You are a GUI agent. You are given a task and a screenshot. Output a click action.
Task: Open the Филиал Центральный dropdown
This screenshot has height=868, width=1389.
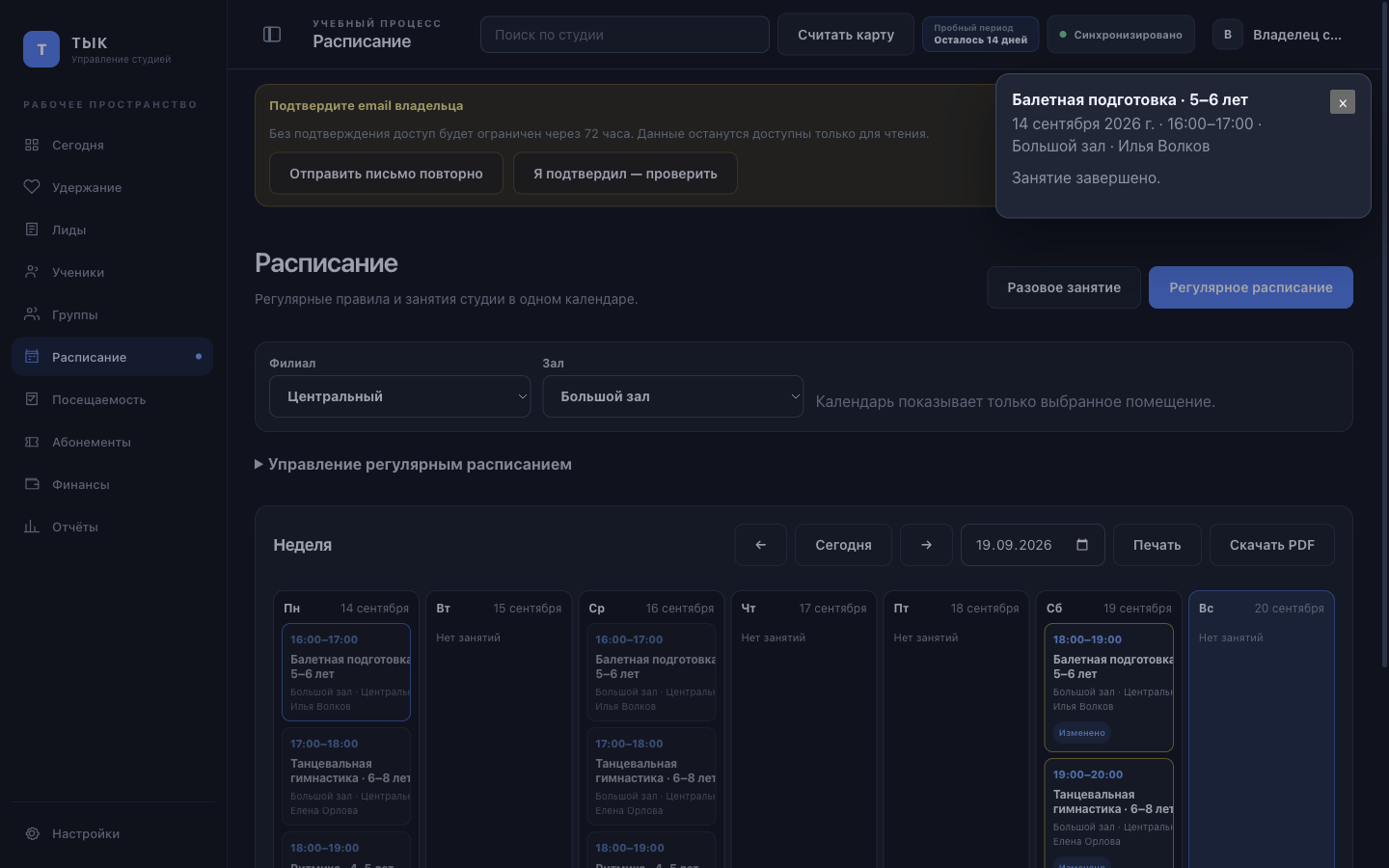tap(400, 396)
